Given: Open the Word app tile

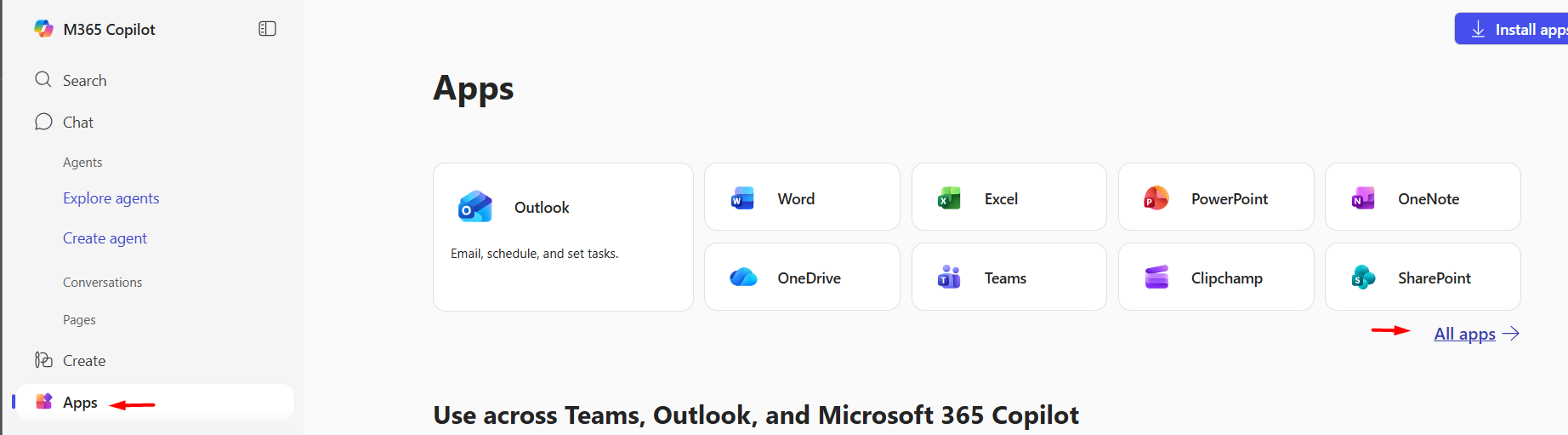Looking at the screenshot, I should 801,197.
